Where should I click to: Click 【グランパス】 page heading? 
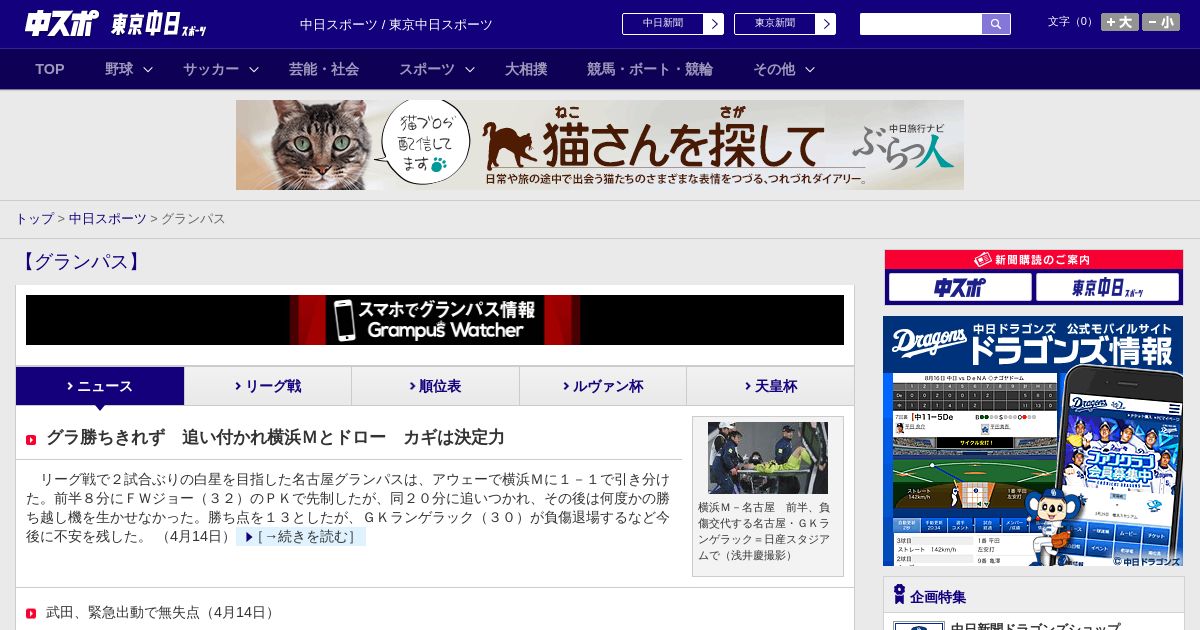(81, 262)
